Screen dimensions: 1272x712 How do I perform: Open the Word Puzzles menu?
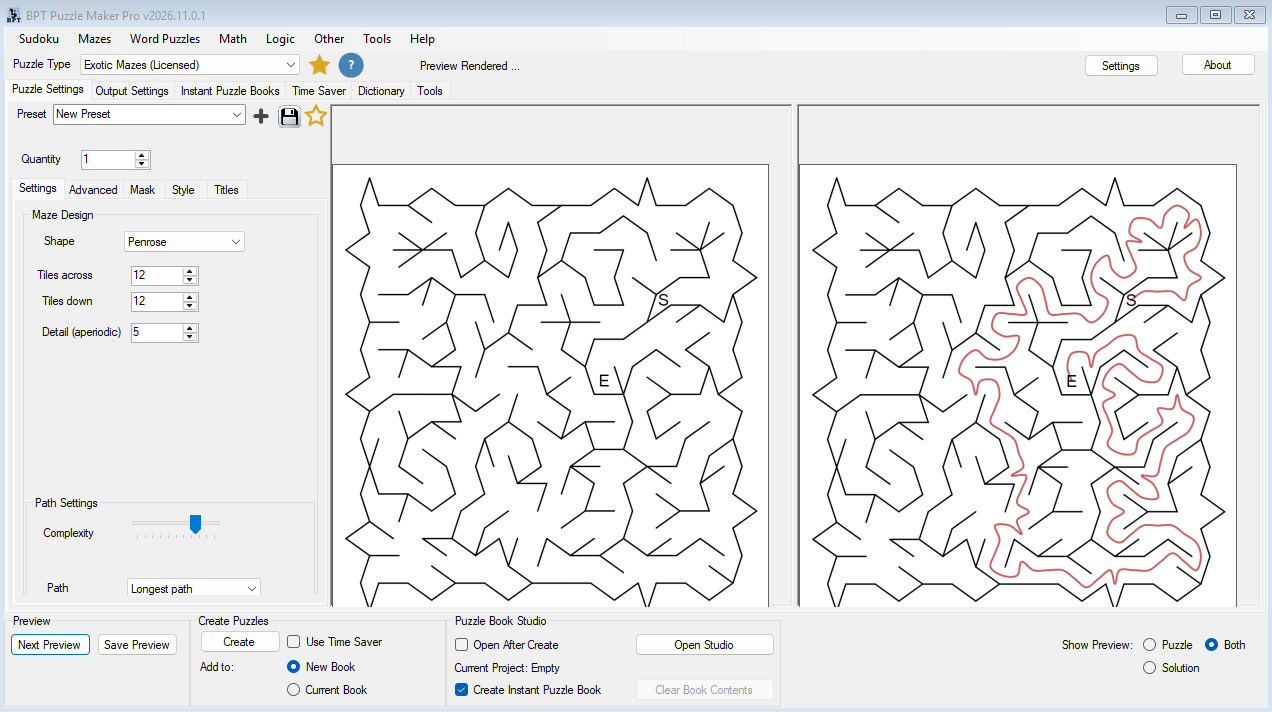[x=165, y=39]
